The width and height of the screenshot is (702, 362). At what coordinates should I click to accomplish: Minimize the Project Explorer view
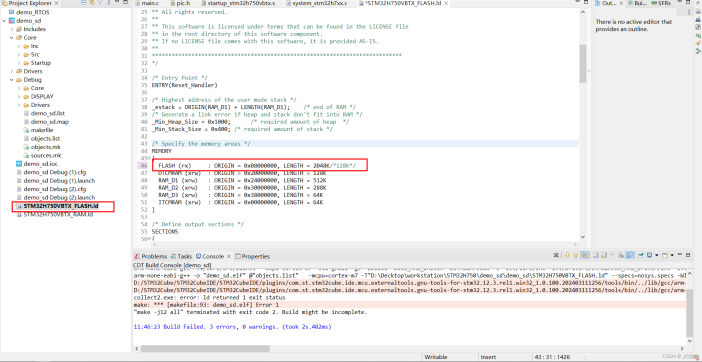click(x=117, y=2)
